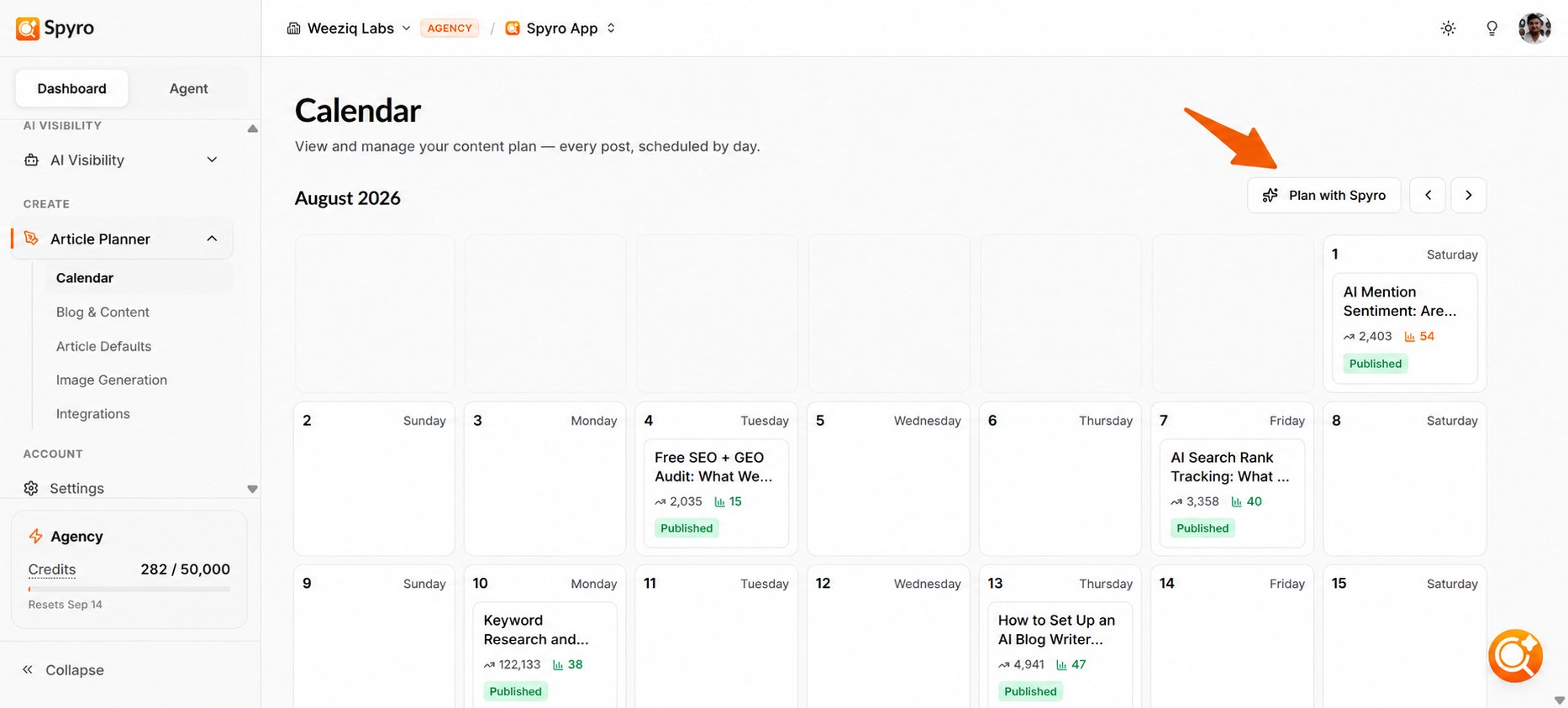
Task: Click the trend icon beside 2,403
Action: 1349,337
